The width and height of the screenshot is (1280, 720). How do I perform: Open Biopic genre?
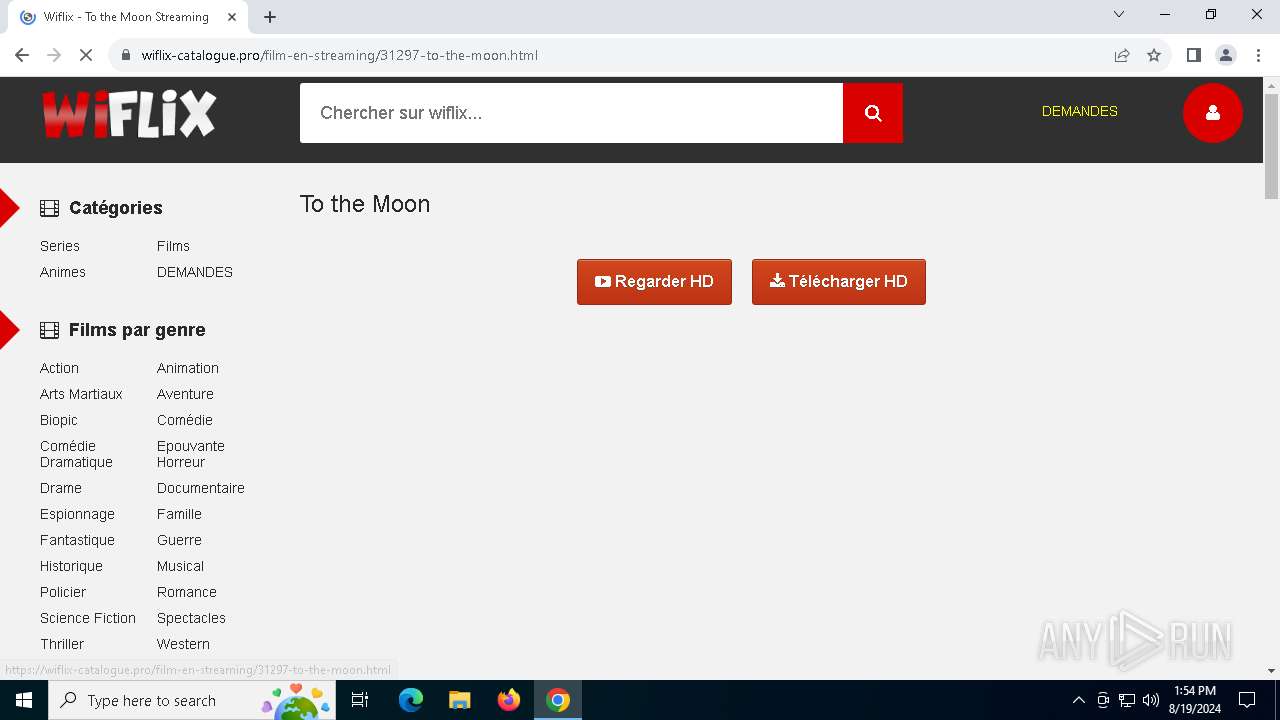(59, 420)
